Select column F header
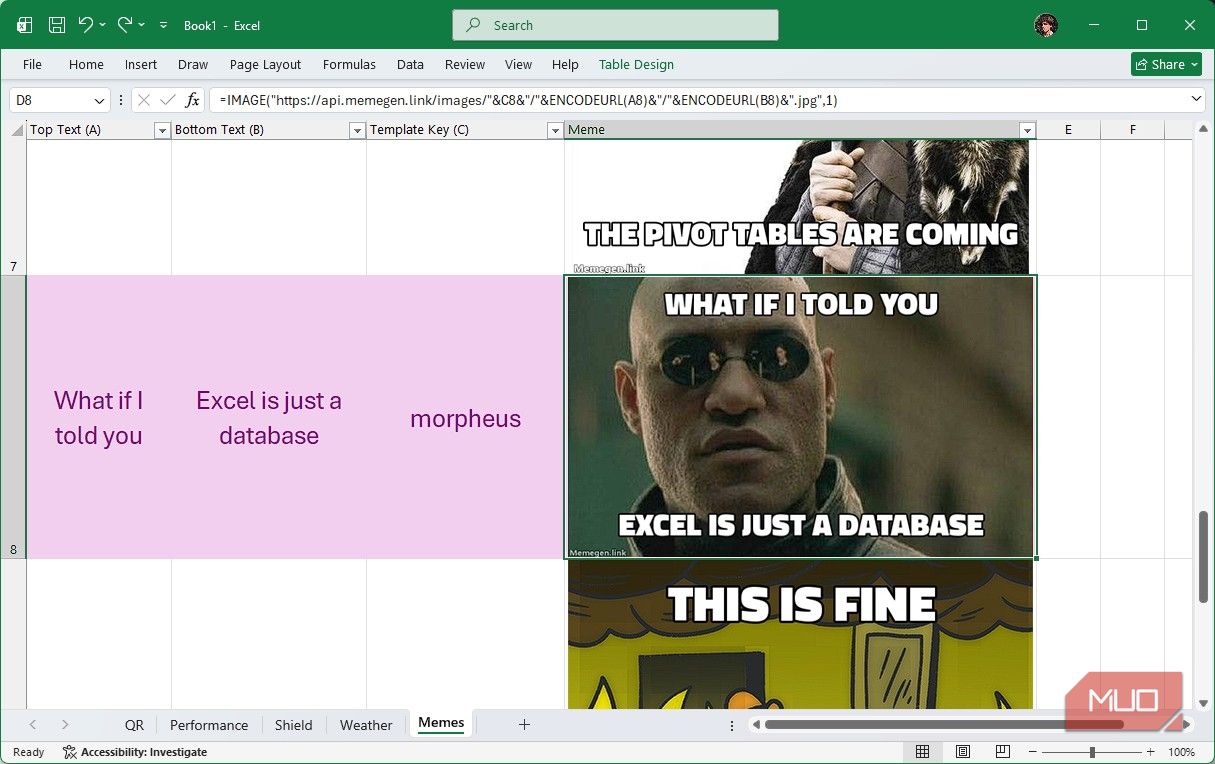The image size is (1215, 764). tap(1132, 130)
